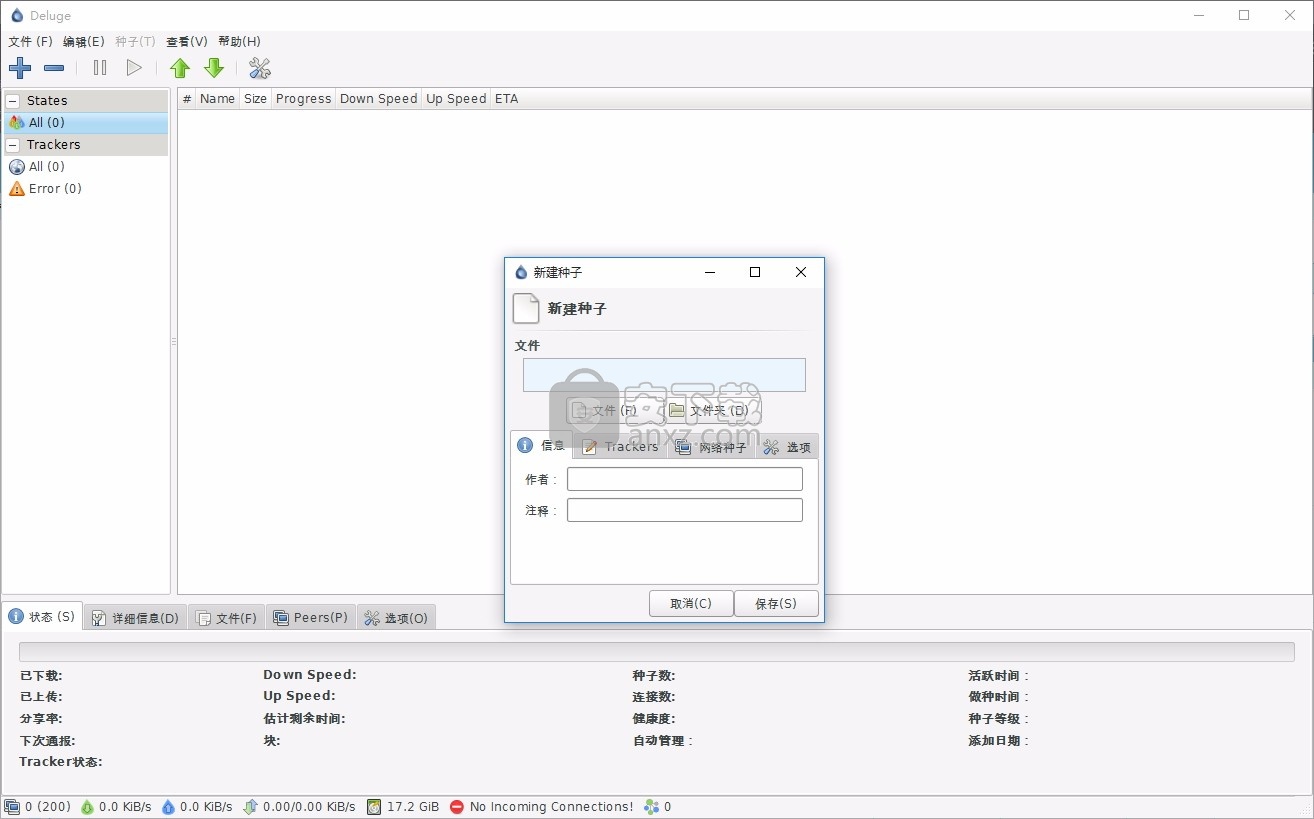Click the No Incoming Connections warning

(541, 806)
